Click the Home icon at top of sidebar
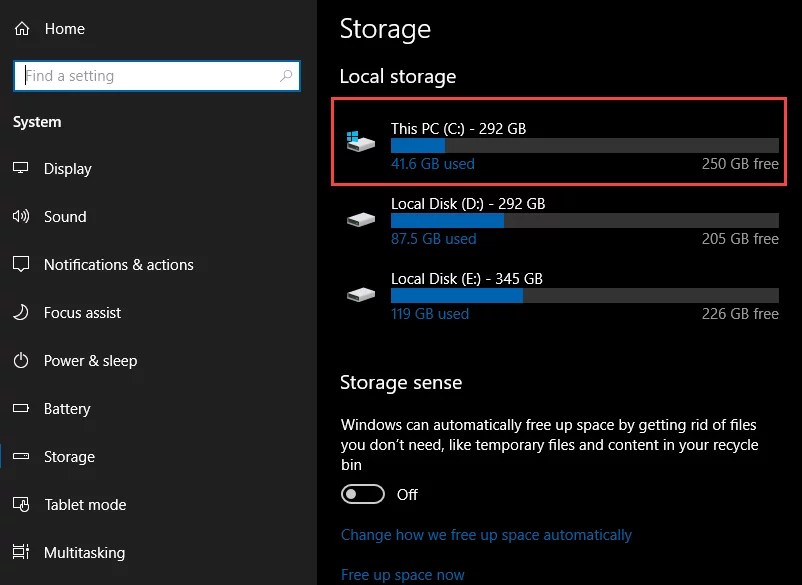The height and width of the screenshot is (585, 802). pyautogui.click(x=20, y=29)
